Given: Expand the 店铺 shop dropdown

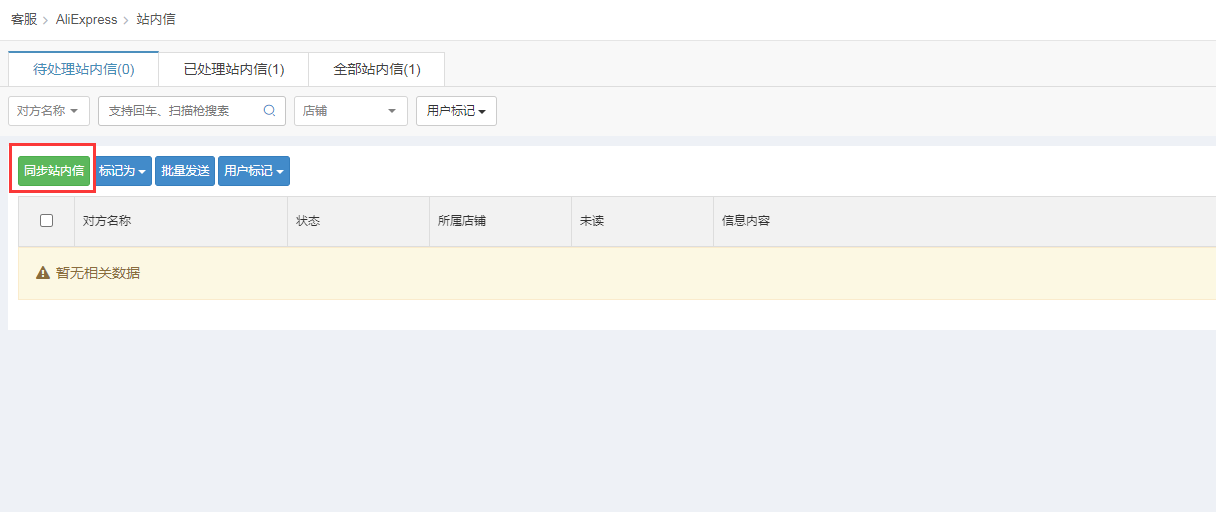Looking at the screenshot, I should point(350,111).
